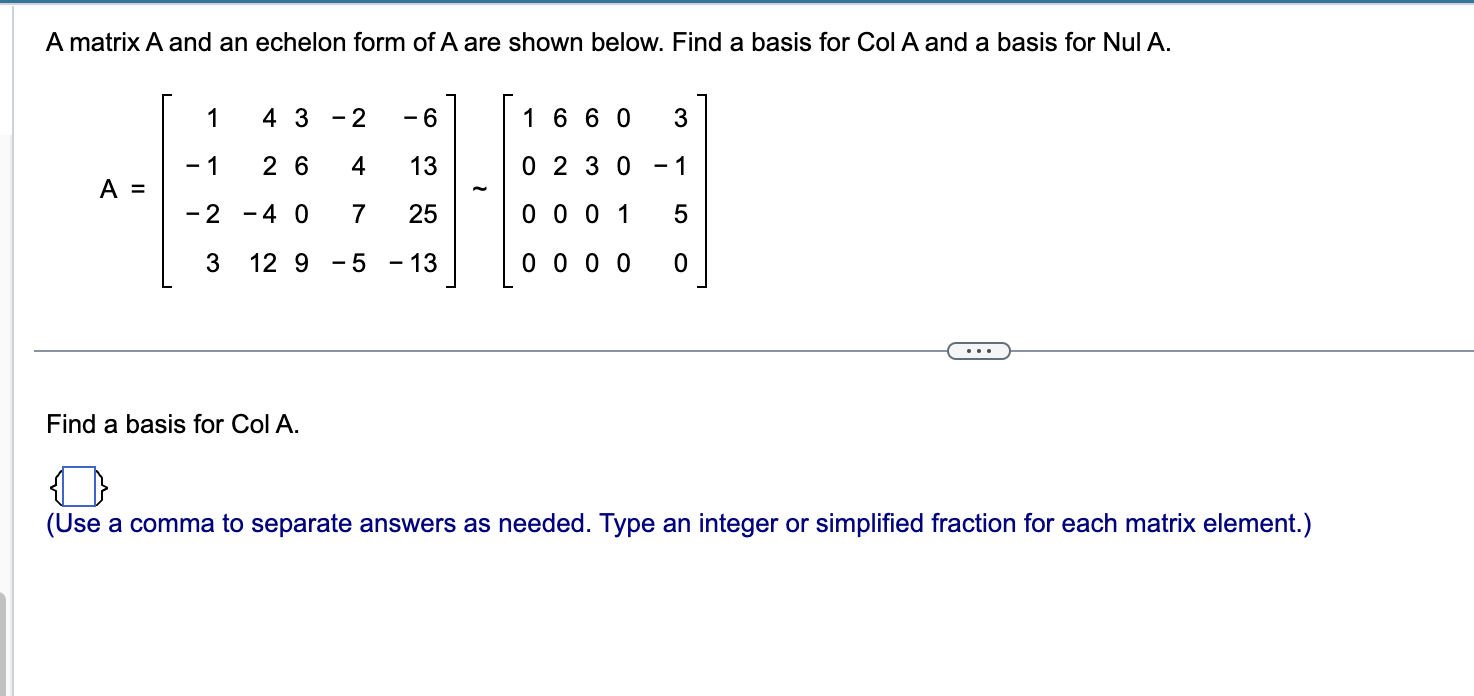The height and width of the screenshot is (696, 1474).
Task: Click the entry 25 in matrix A
Action: pyautogui.click(x=424, y=214)
